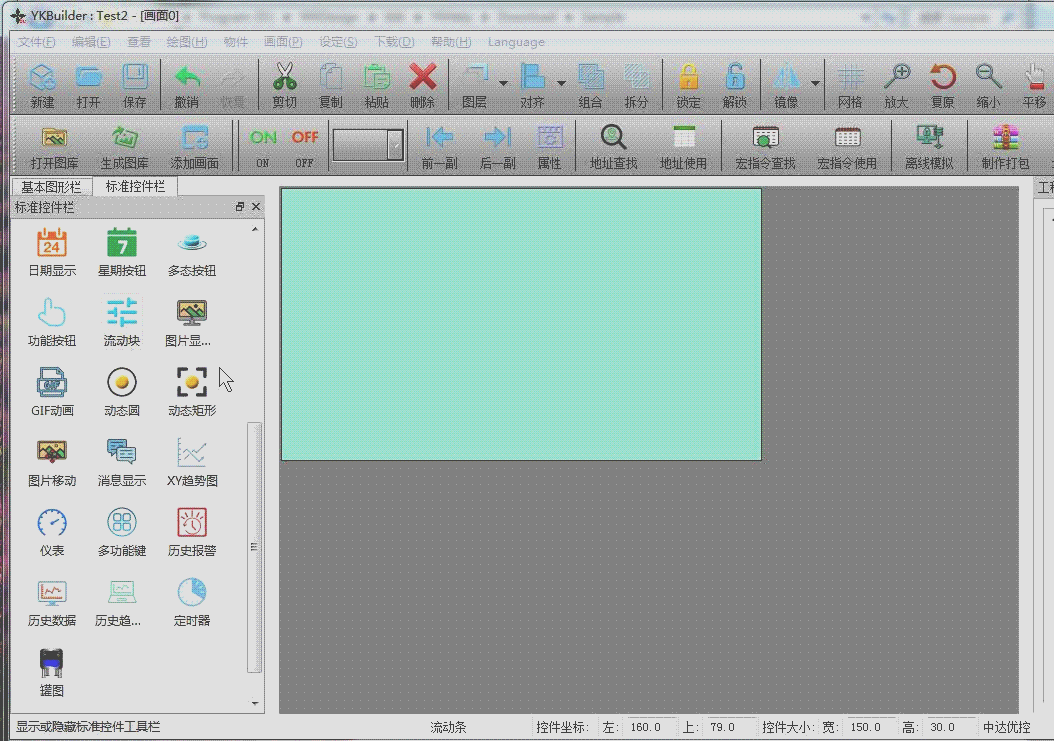This screenshot has height=741, width=1054.
Task: Launch 离线模拟 offline simulation
Action: 929,146
